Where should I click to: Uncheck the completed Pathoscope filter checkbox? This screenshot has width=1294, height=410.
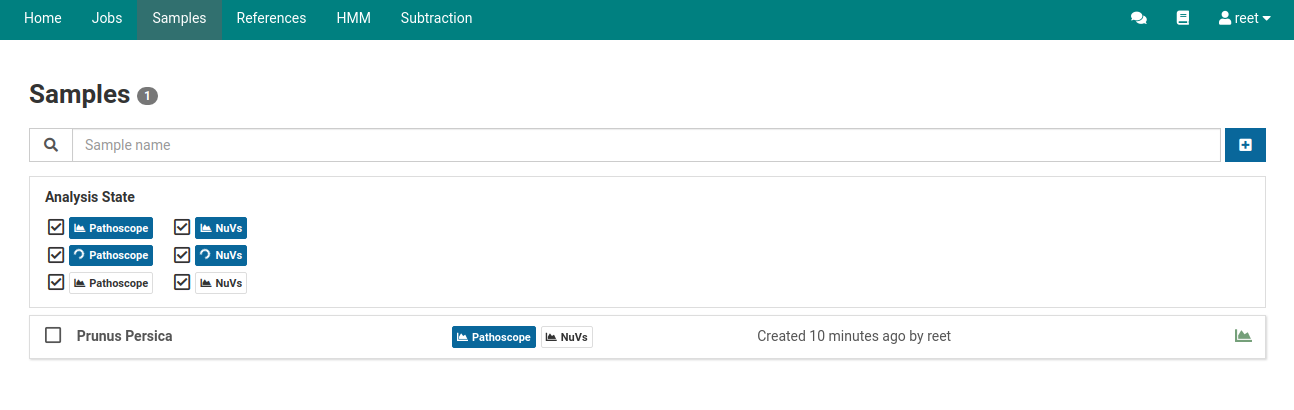pos(56,227)
